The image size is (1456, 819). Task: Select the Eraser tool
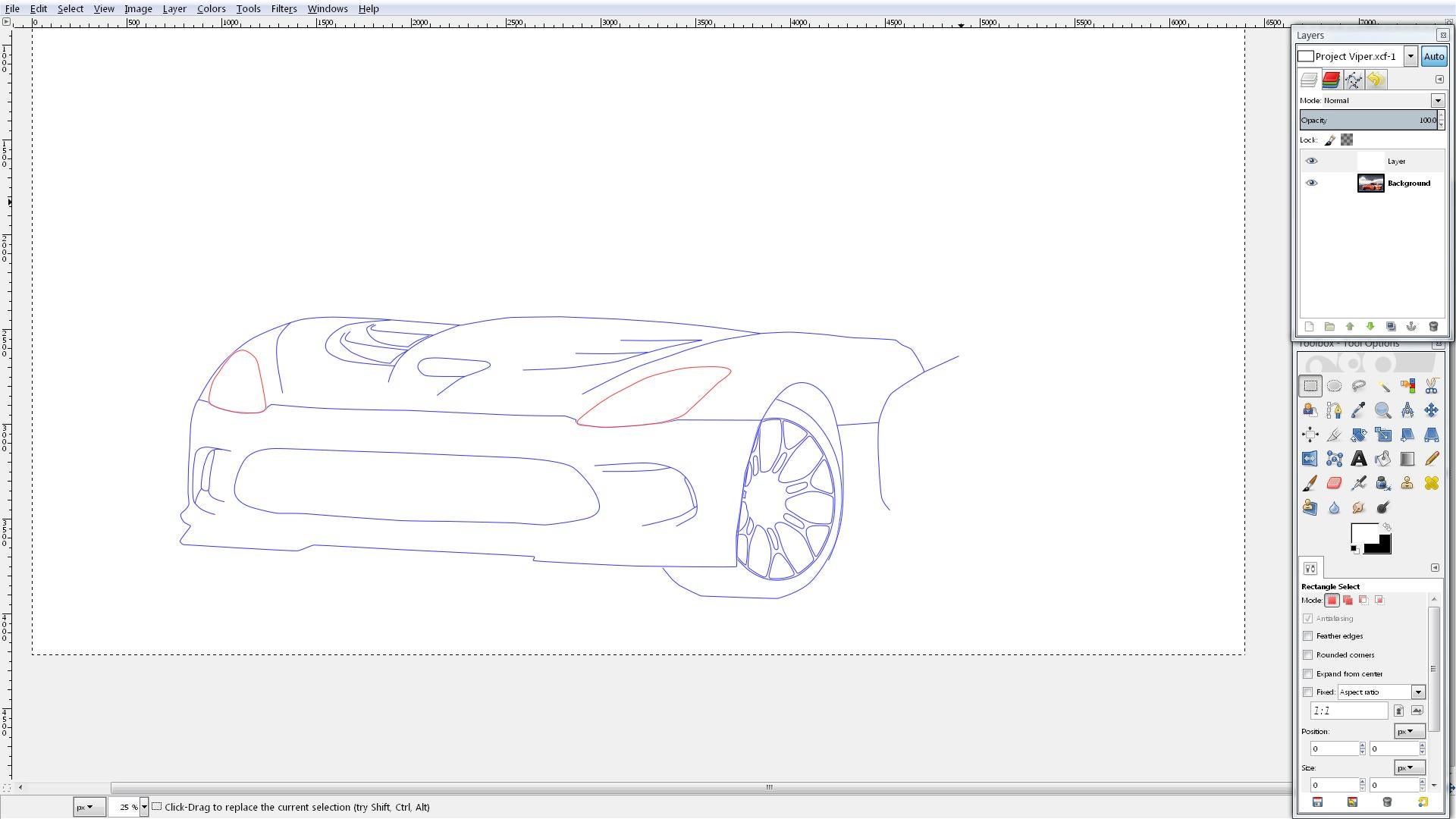click(x=1334, y=483)
